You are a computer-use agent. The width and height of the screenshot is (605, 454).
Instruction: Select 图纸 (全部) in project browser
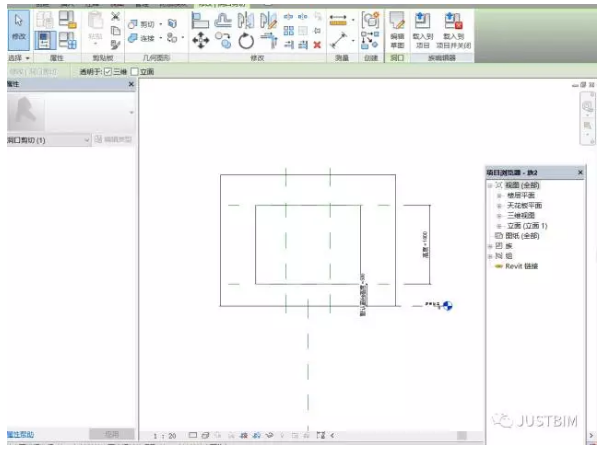coord(522,236)
